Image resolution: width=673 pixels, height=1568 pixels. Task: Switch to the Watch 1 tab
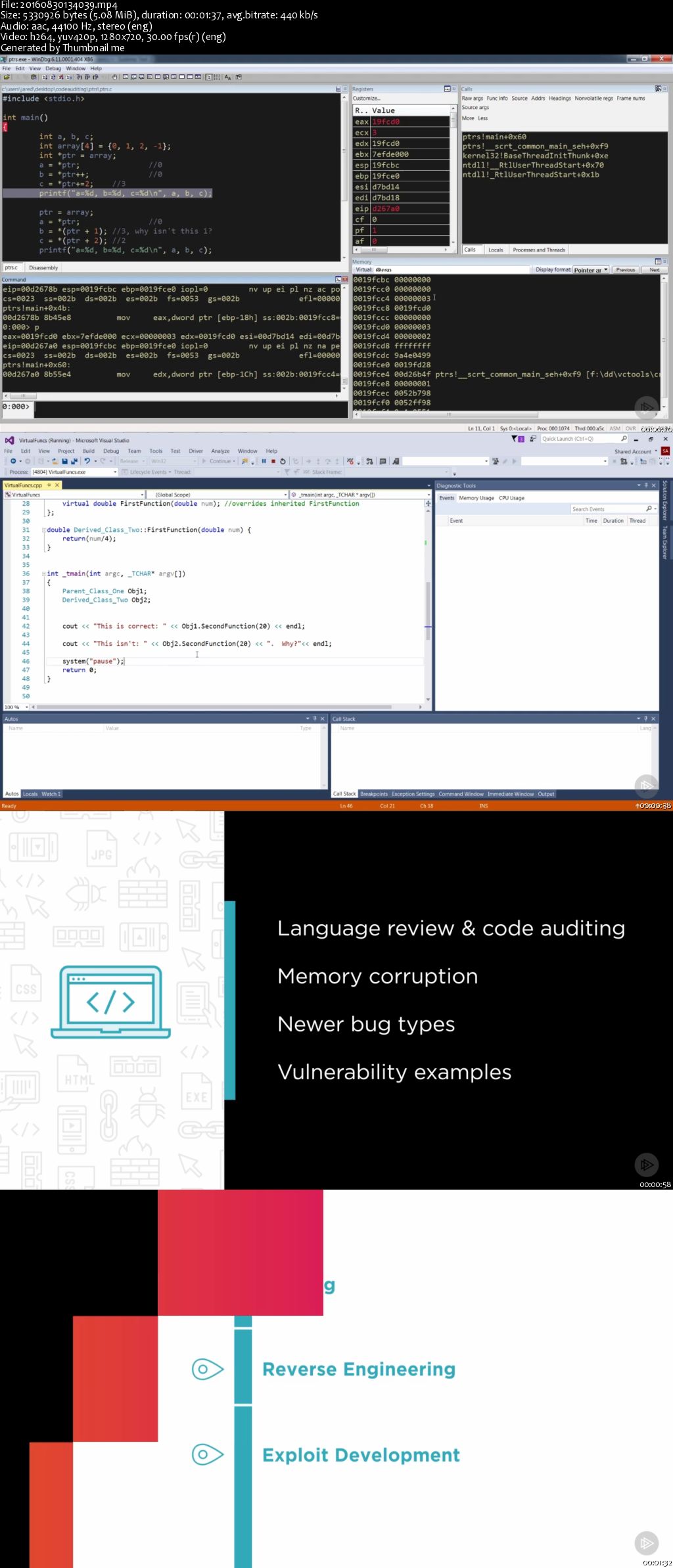click(51, 794)
